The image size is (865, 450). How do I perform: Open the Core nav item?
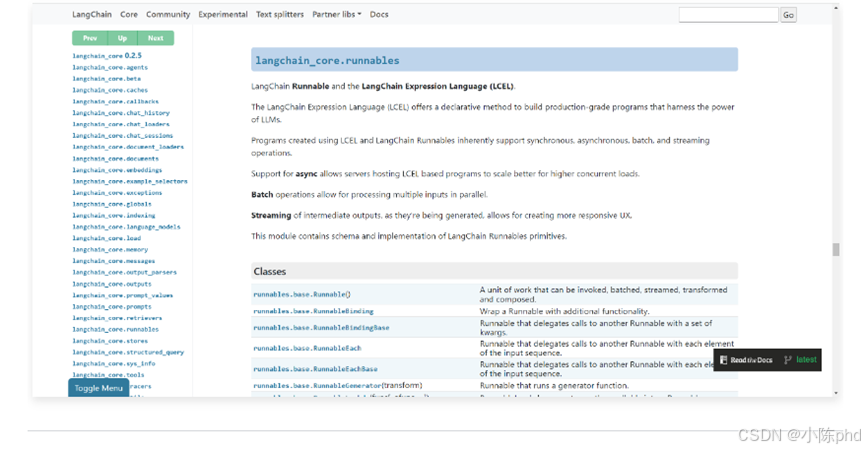[129, 14]
